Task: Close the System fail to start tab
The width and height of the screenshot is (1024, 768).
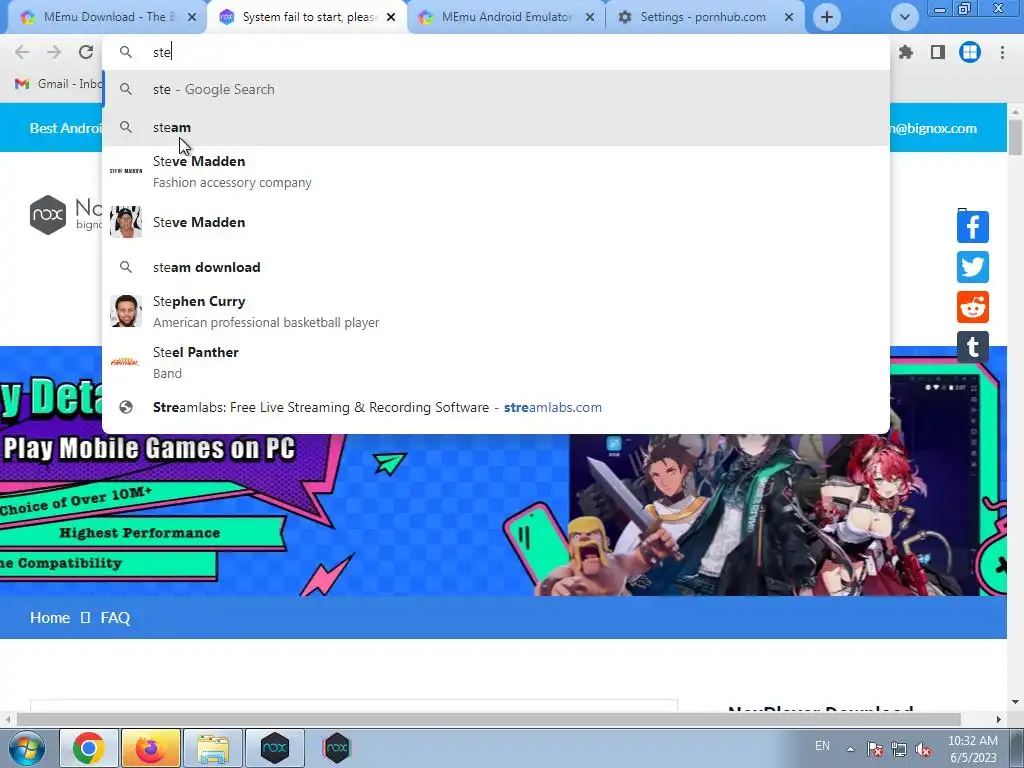Action: coord(391,18)
